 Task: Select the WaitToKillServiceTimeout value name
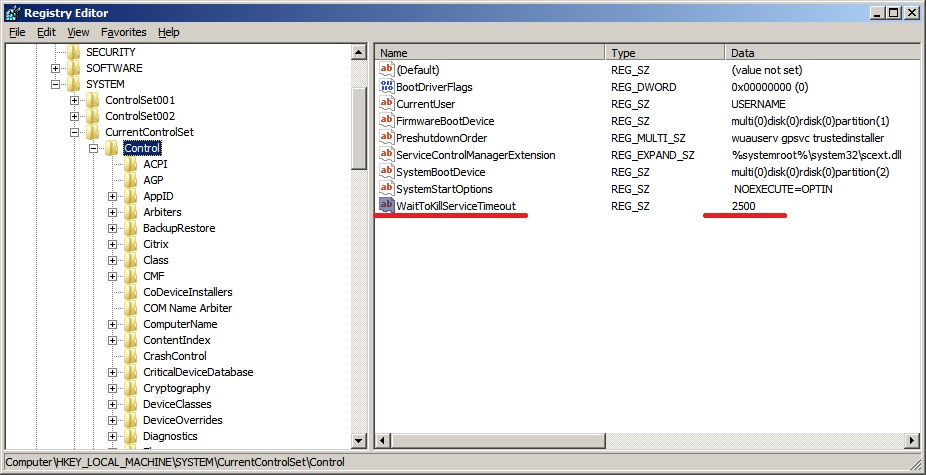(x=456, y=206)
